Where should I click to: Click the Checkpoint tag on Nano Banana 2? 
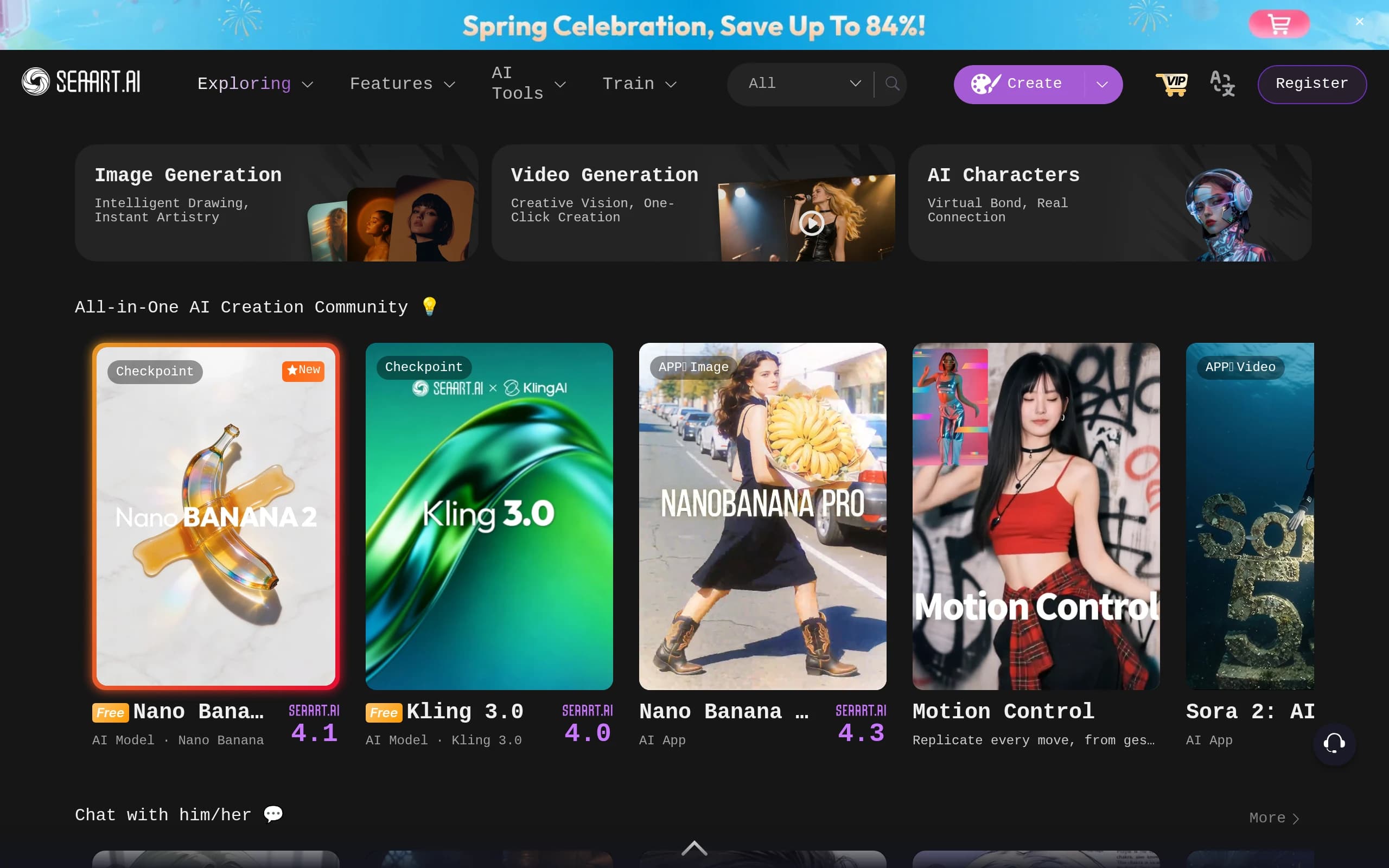tap(155, 372)
